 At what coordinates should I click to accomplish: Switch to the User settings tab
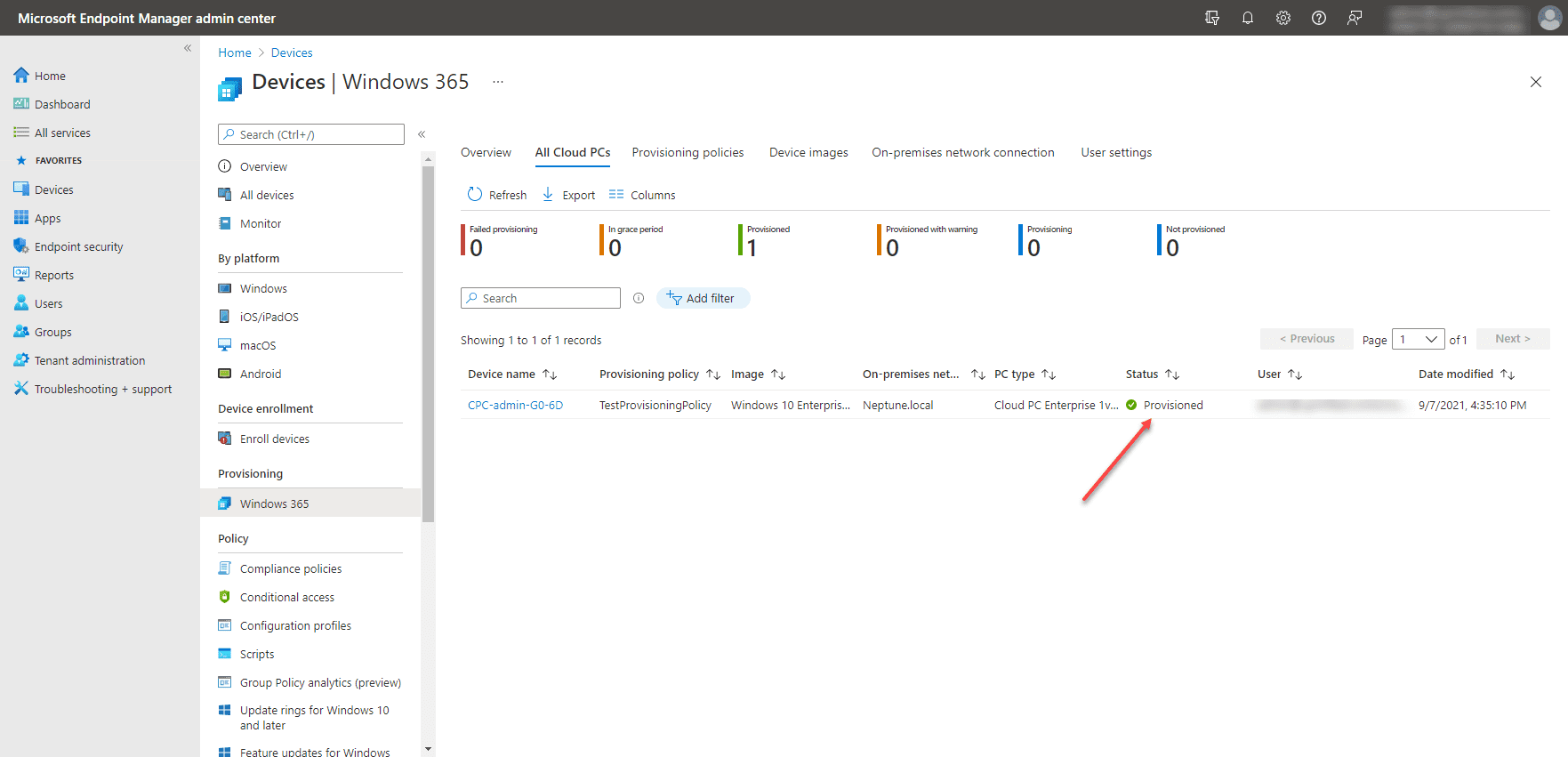[x=1116, y=152]
